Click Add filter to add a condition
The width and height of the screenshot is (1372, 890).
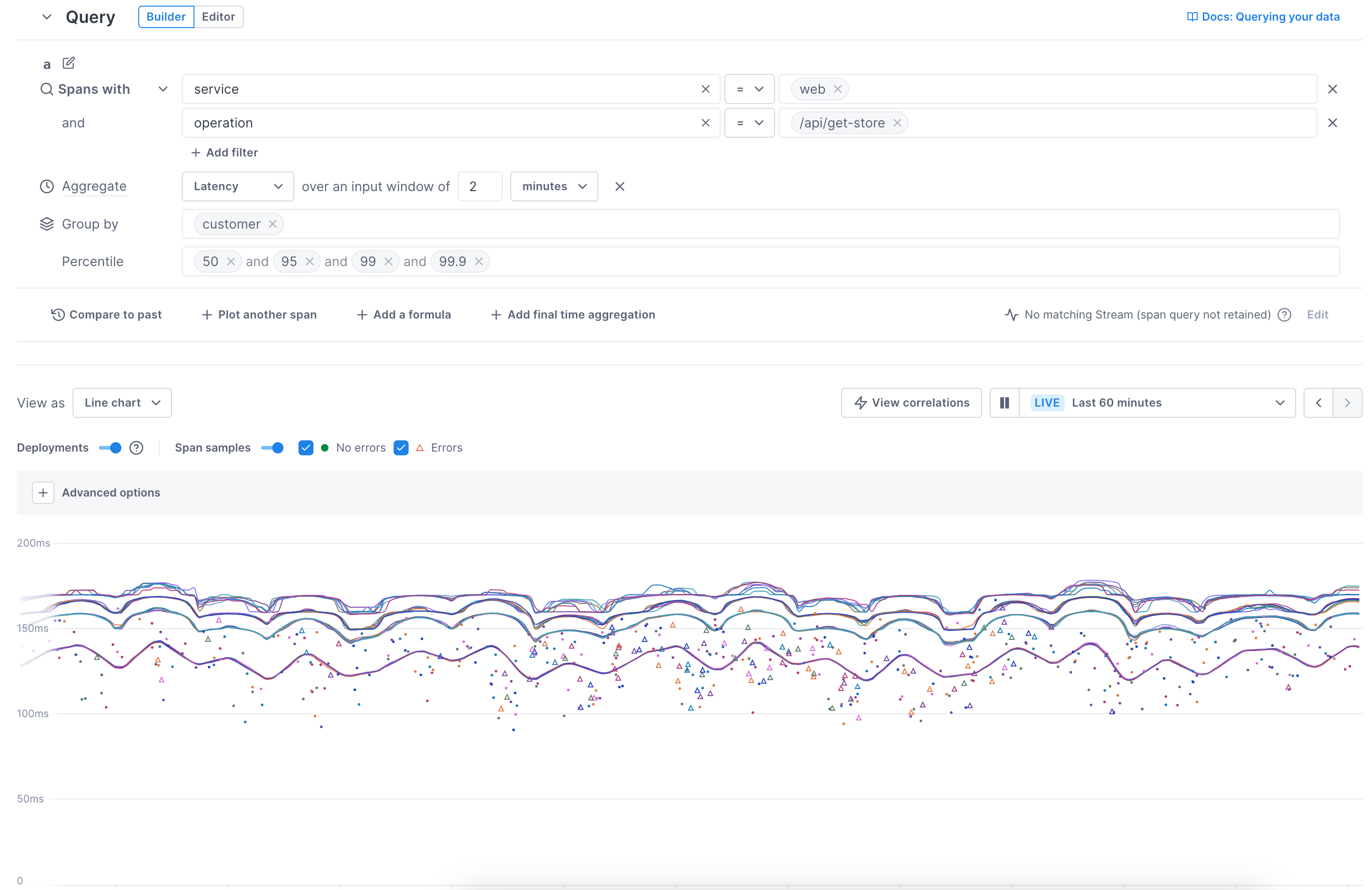224,152
